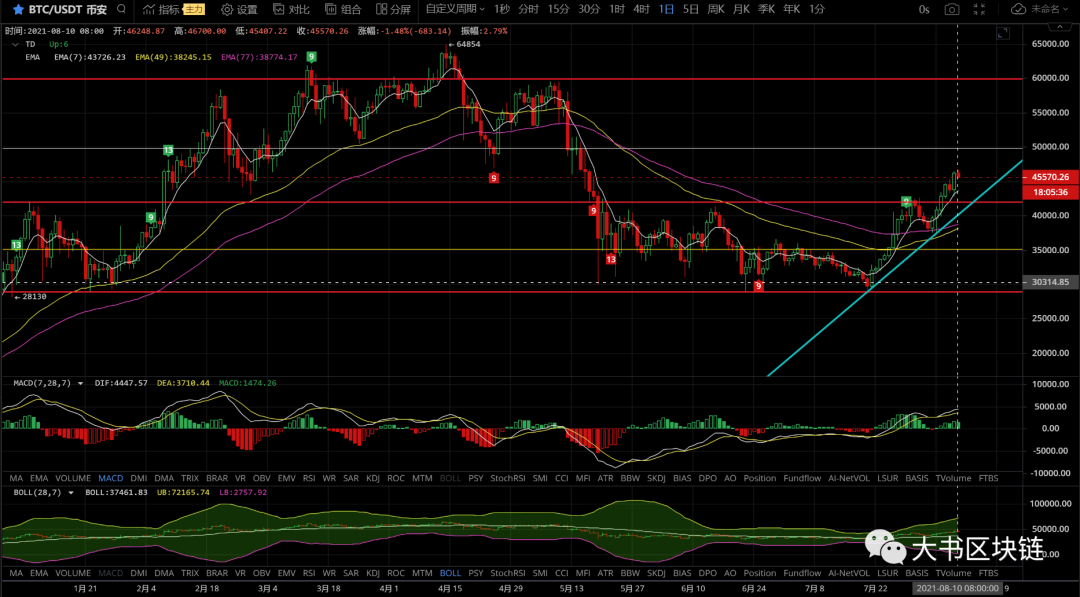
Task: Select LSUR in the BOLL pane's indicator row
Action: [887, 573]
